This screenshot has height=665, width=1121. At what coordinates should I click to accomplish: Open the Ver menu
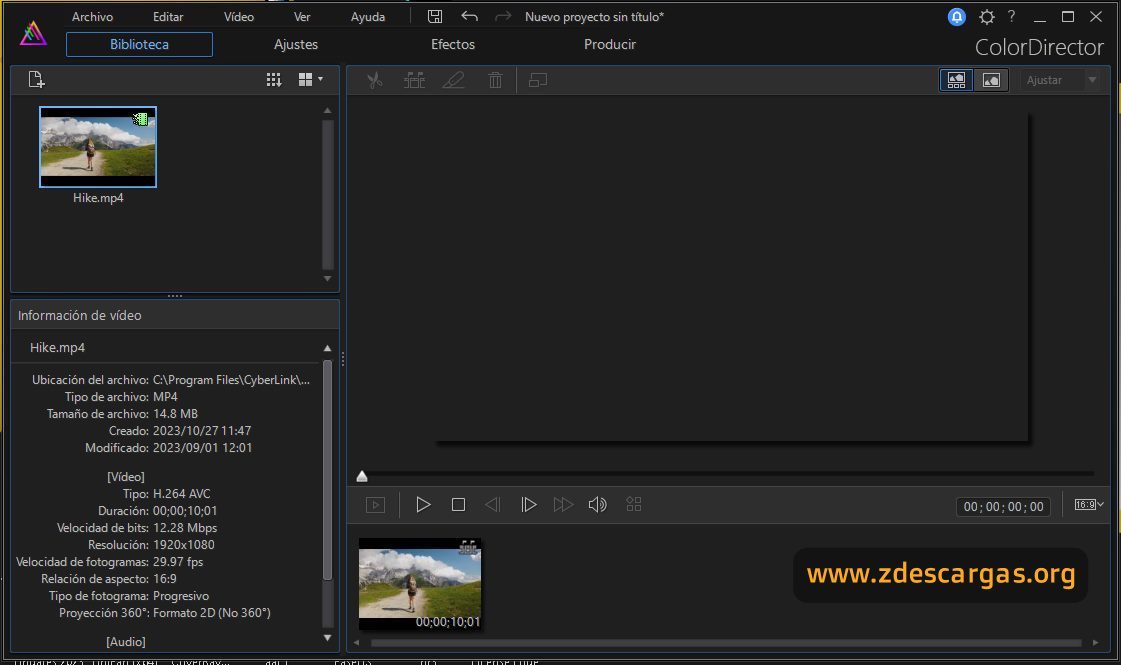pyautogui.click(x=302, y=16)
